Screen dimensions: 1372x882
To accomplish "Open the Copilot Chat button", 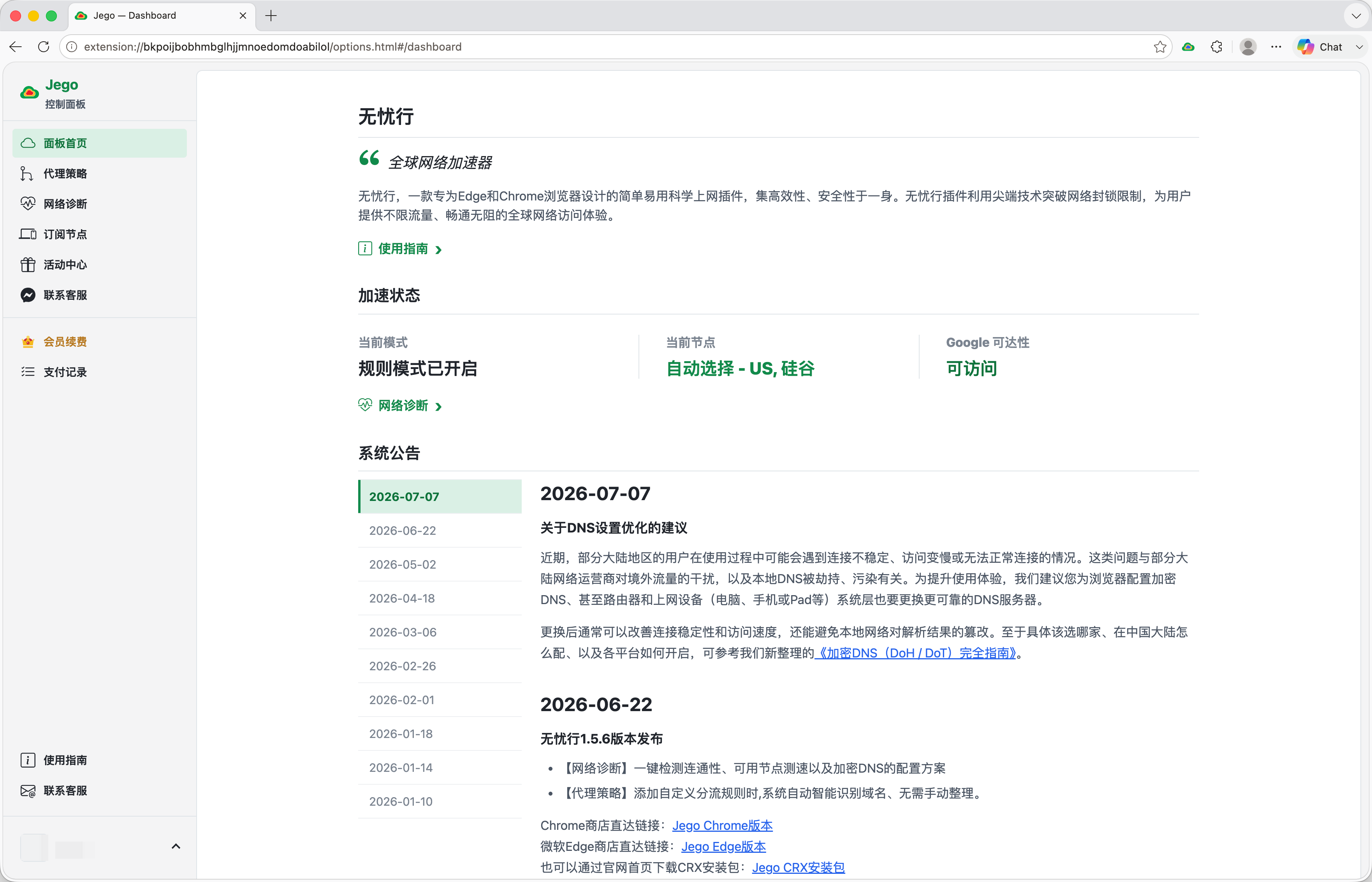I will (1320, 47).
